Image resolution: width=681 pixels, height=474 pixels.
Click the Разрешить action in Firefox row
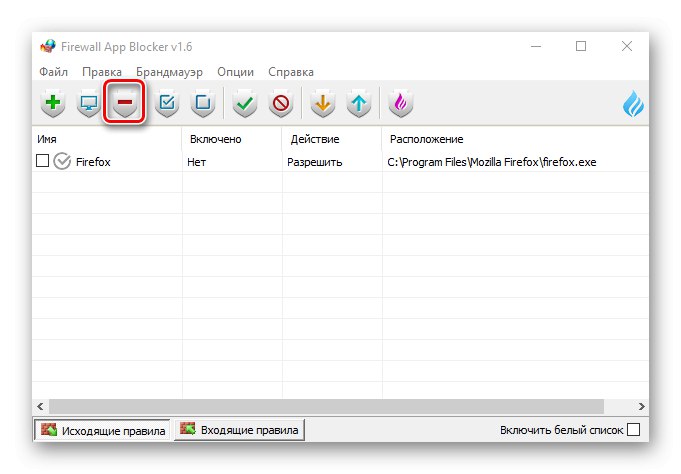[x=314, y=162]
